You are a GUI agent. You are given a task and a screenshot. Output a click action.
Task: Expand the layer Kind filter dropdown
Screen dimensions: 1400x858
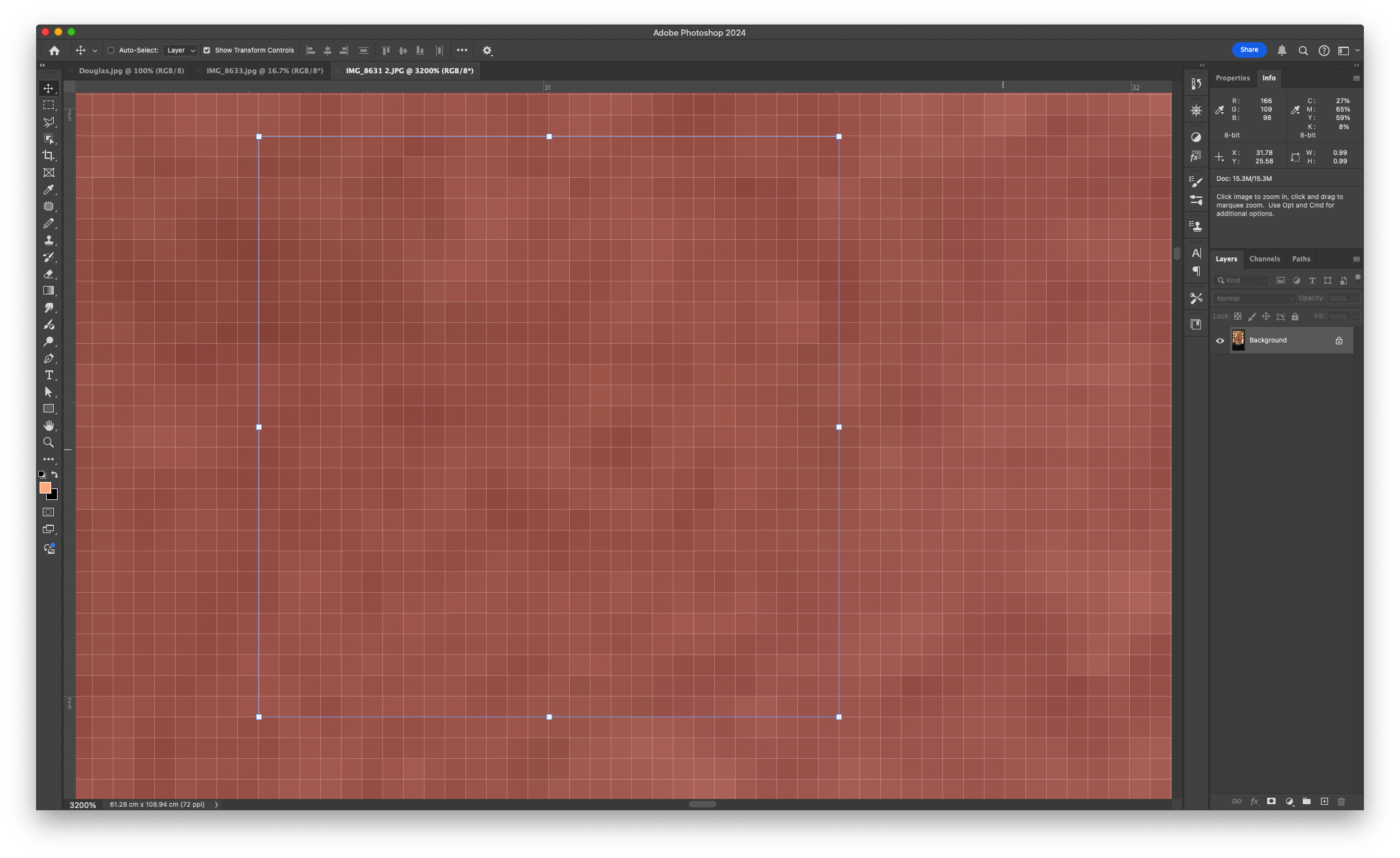(1241, 280)
